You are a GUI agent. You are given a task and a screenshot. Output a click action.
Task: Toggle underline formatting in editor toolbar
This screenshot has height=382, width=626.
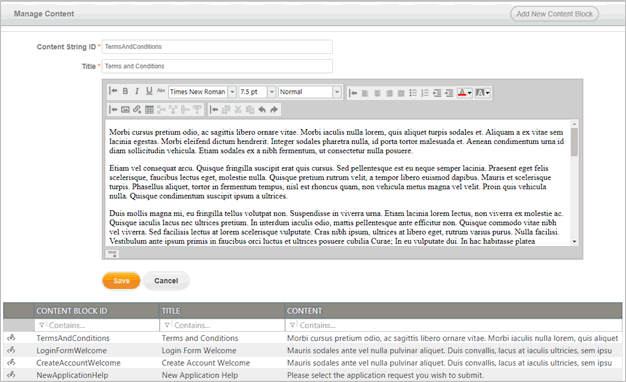coord(149,91)
